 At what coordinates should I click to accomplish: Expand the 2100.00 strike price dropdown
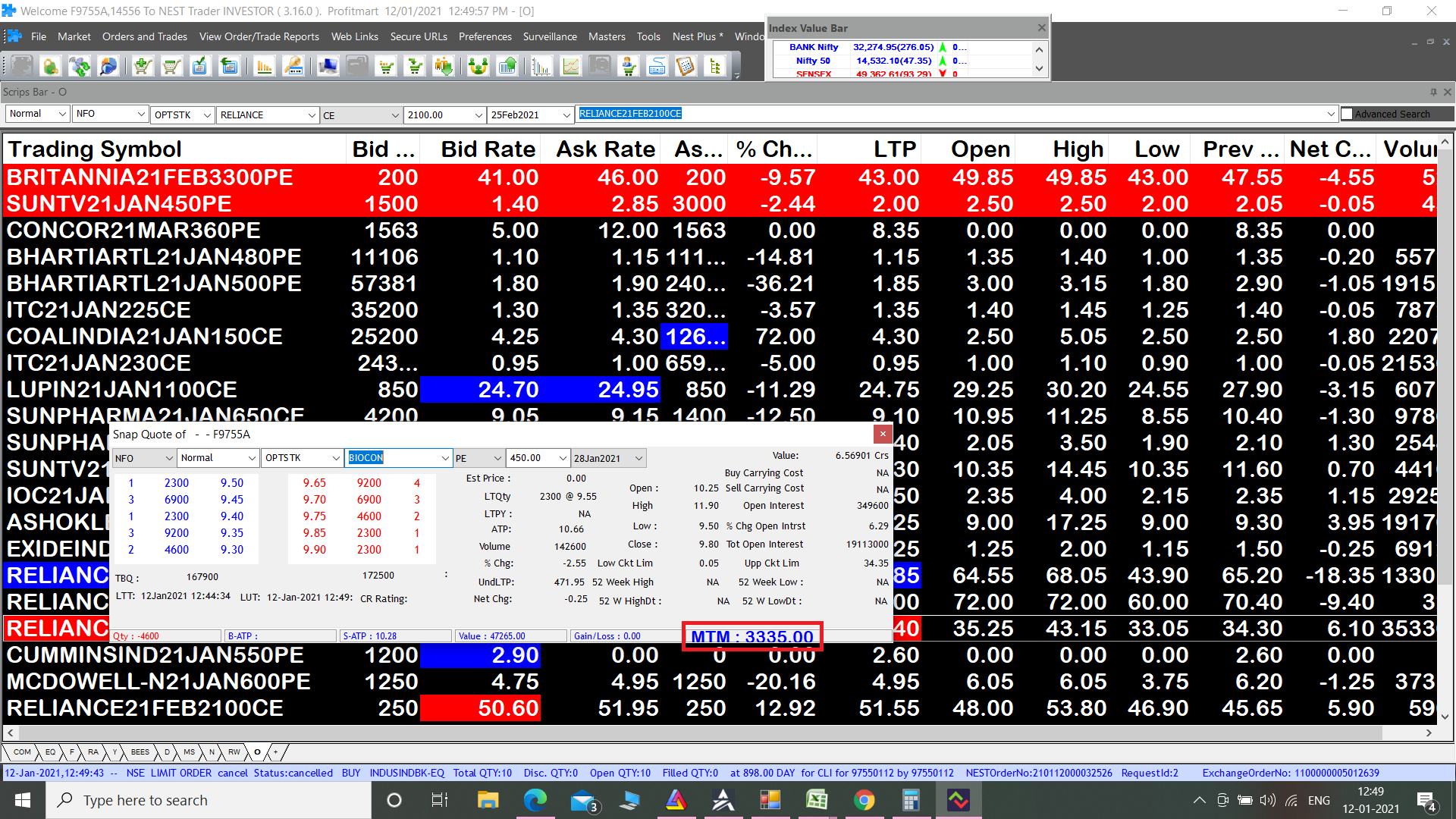pyautogui.click(x=479, y=115)
